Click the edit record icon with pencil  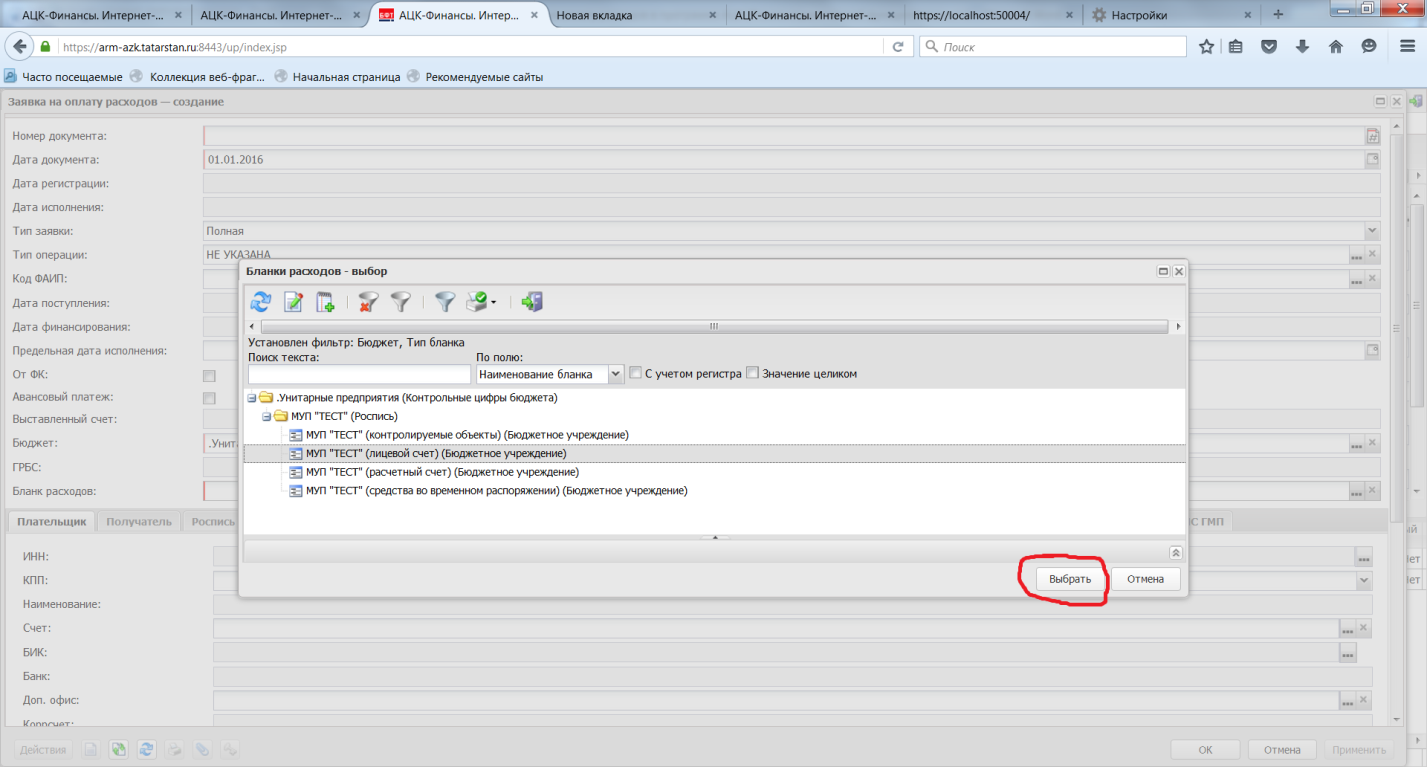coord(293,302)
